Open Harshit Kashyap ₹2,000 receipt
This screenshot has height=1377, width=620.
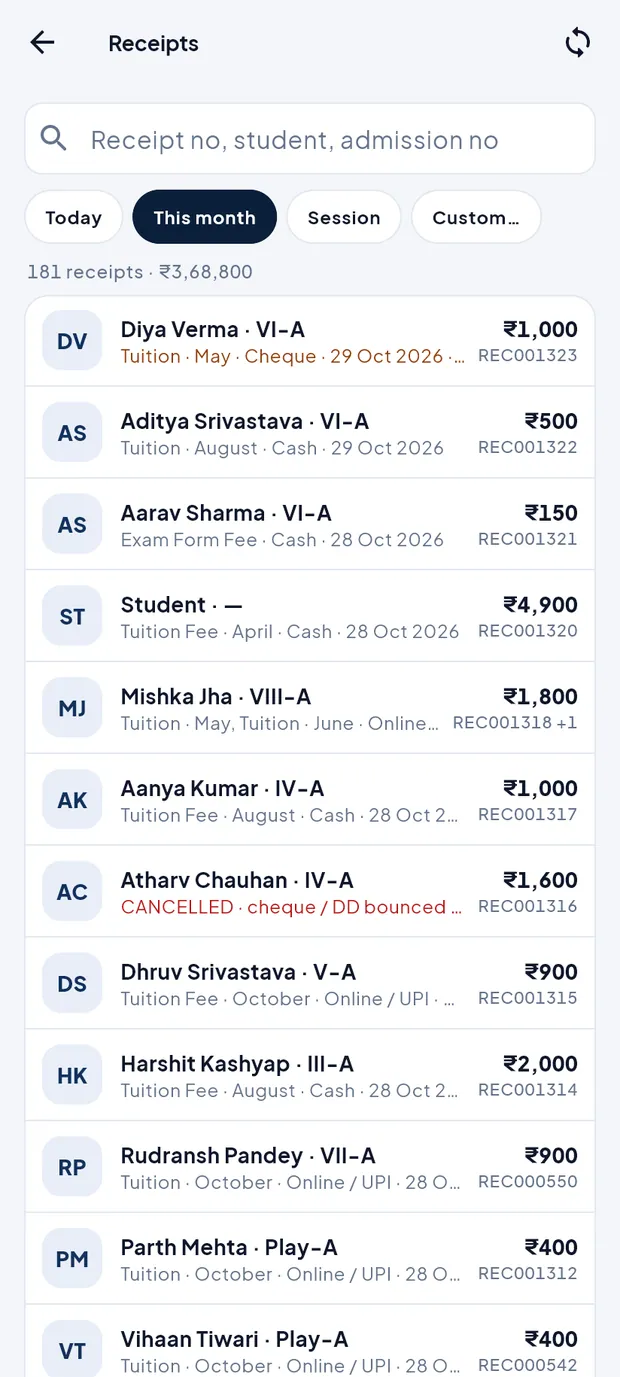[310, 1076]
